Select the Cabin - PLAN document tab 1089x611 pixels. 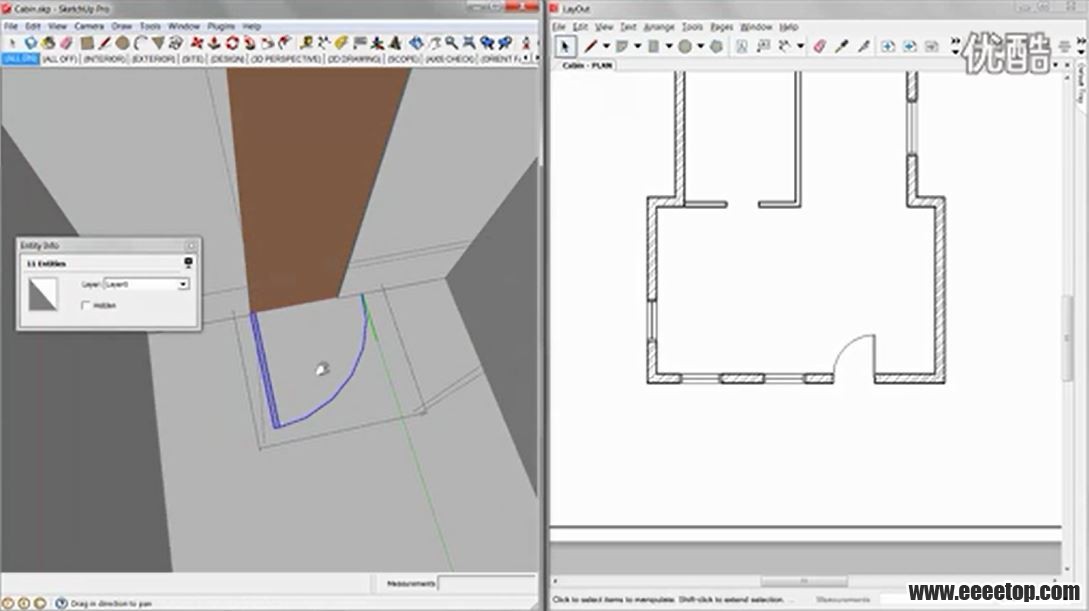[587, 65]
